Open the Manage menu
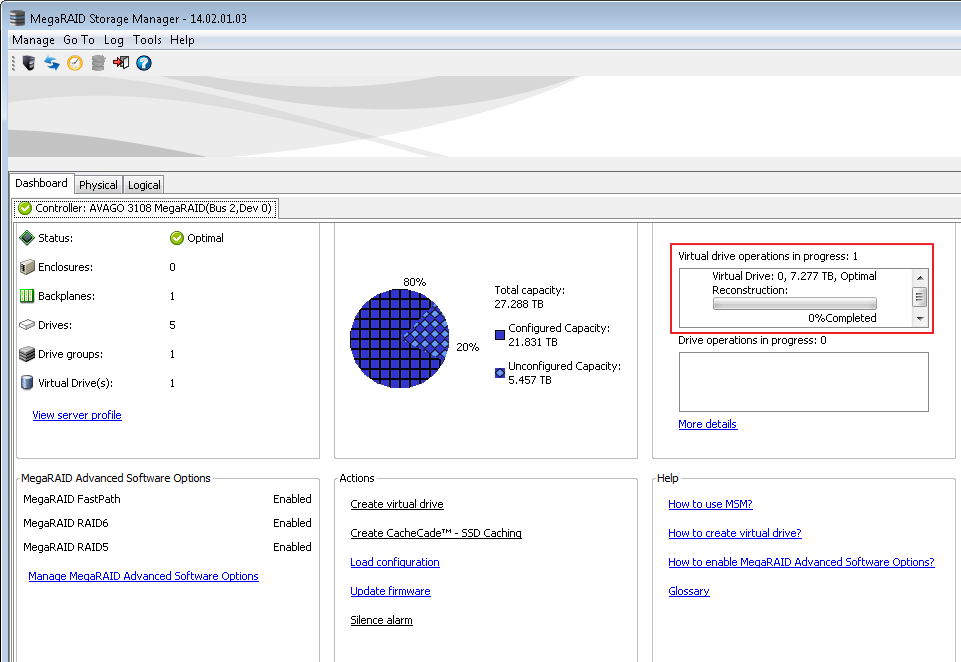 pyautogui.click(x=33, y=40)
